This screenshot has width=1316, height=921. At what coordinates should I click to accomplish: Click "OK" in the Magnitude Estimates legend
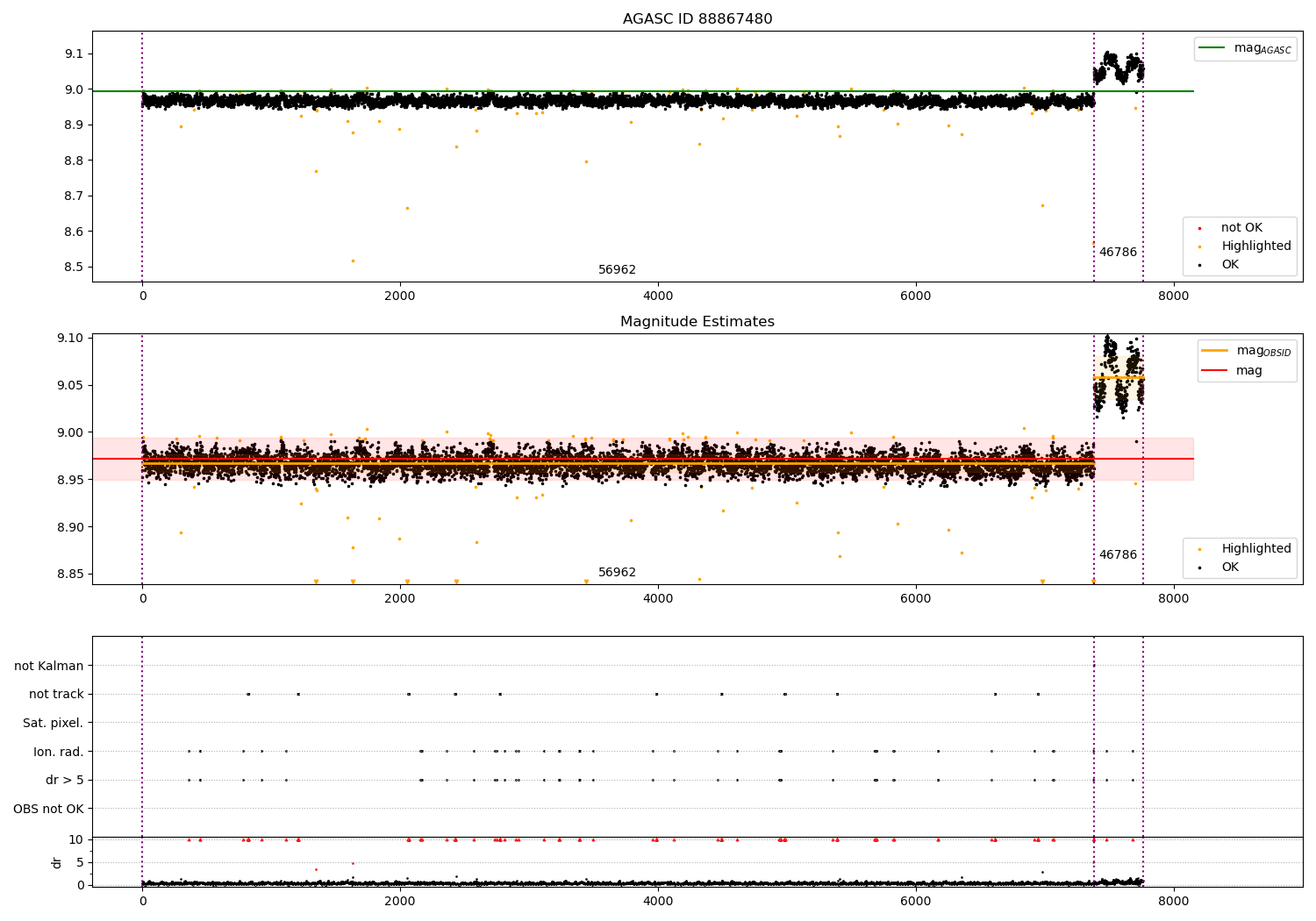[x=1230, y=568]
